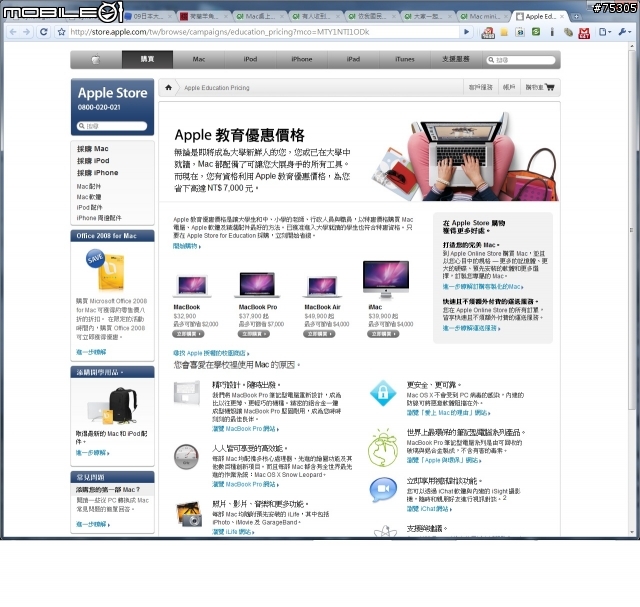Click the search field in the Apple nav bar
The height and width of the screenshot is (607, 640).
click(521, 60)
